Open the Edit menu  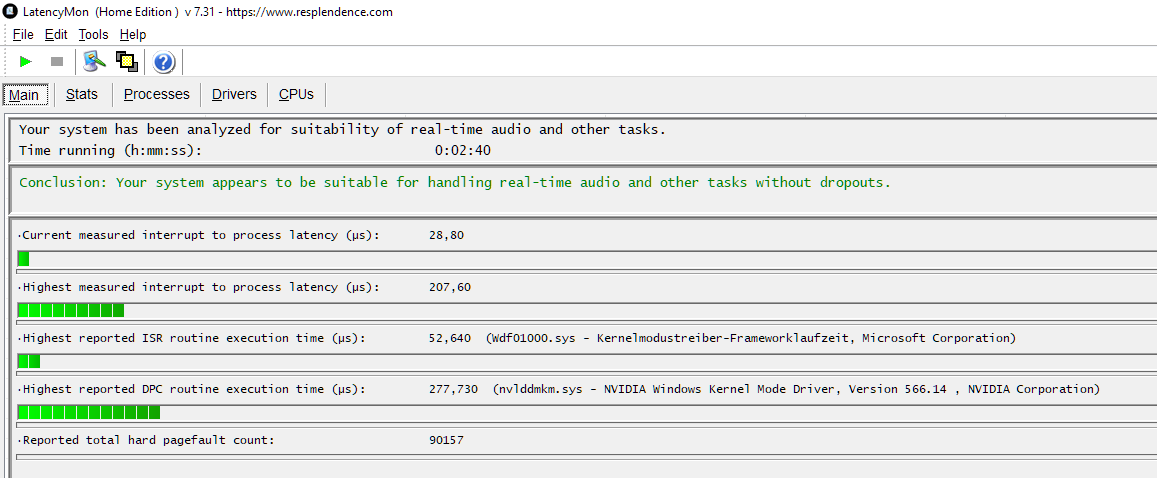[56, 35]
